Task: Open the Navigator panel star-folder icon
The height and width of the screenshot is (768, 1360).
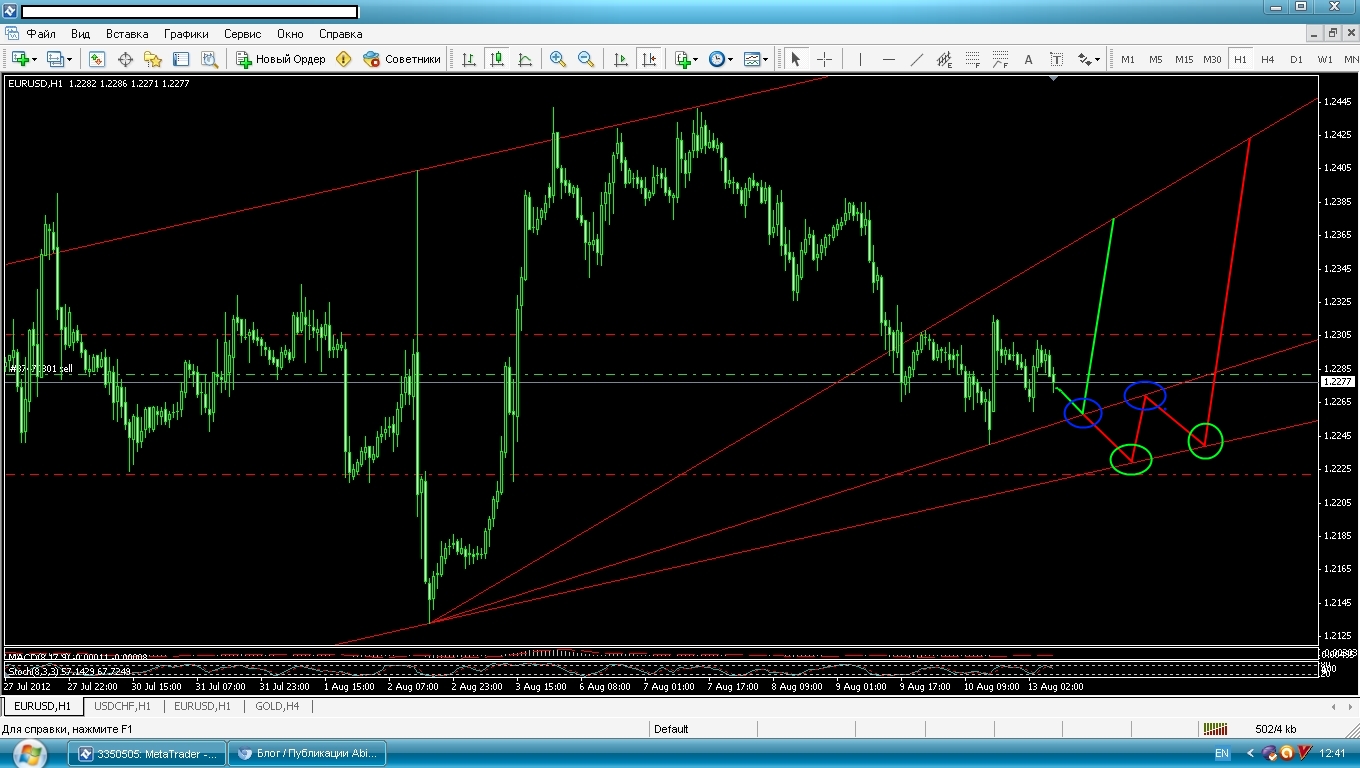Action: pyautogui.click(x=153, y=60)
